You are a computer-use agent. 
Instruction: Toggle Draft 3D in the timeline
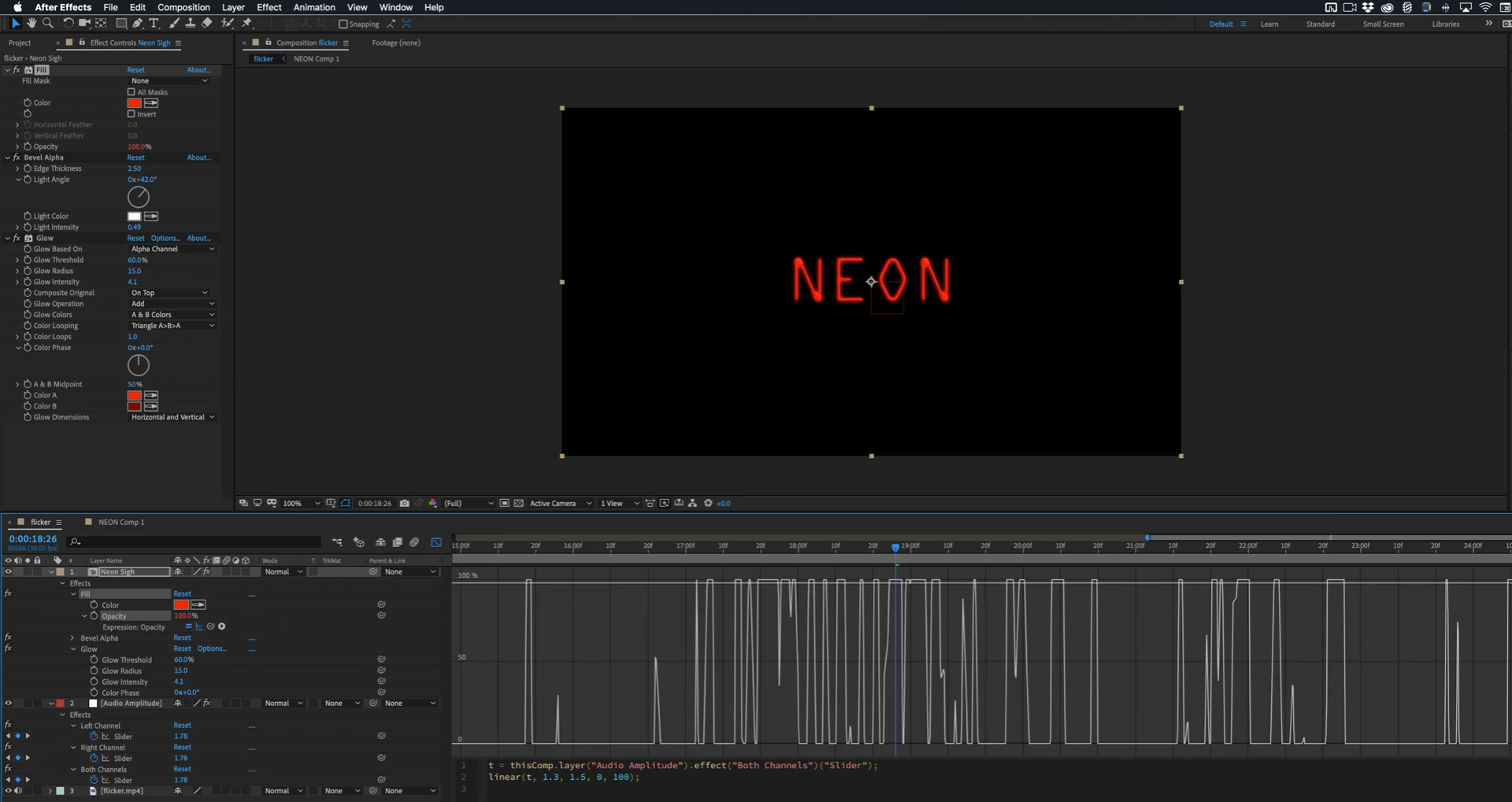tap(359, 542)
